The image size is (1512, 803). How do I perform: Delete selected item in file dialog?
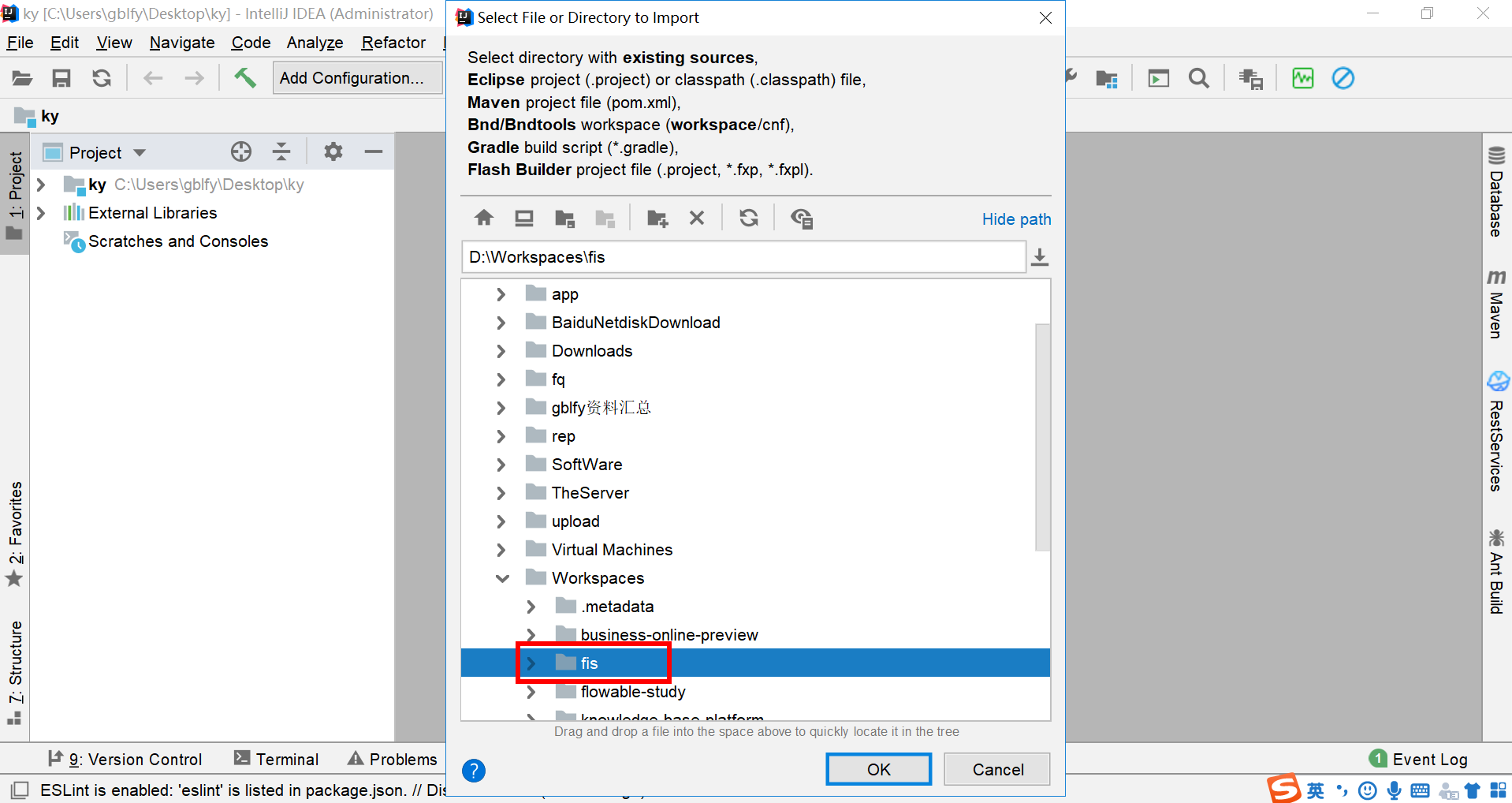pos(697,218)
